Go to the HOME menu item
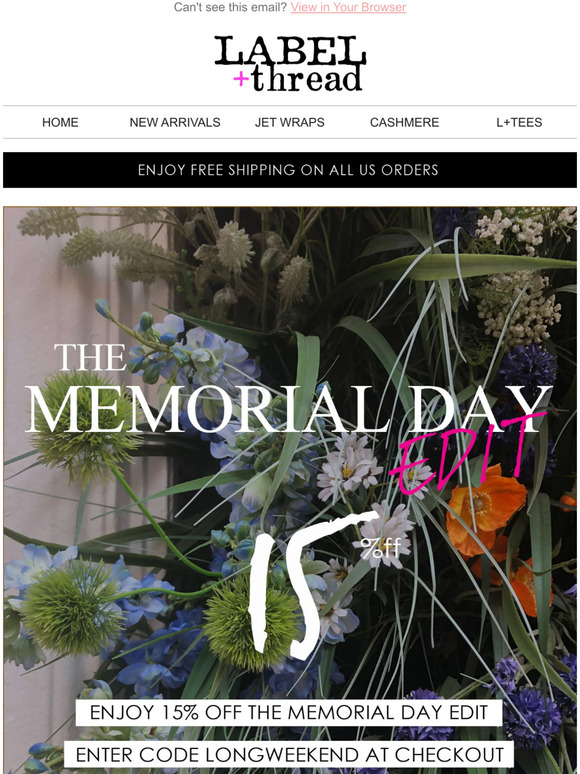 tap(60, 122)
